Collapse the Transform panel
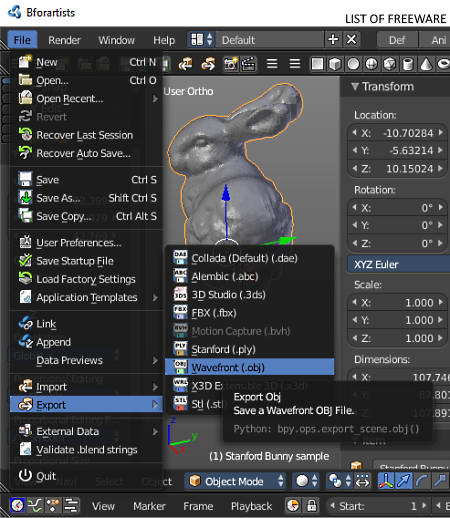 pos(355,87)
